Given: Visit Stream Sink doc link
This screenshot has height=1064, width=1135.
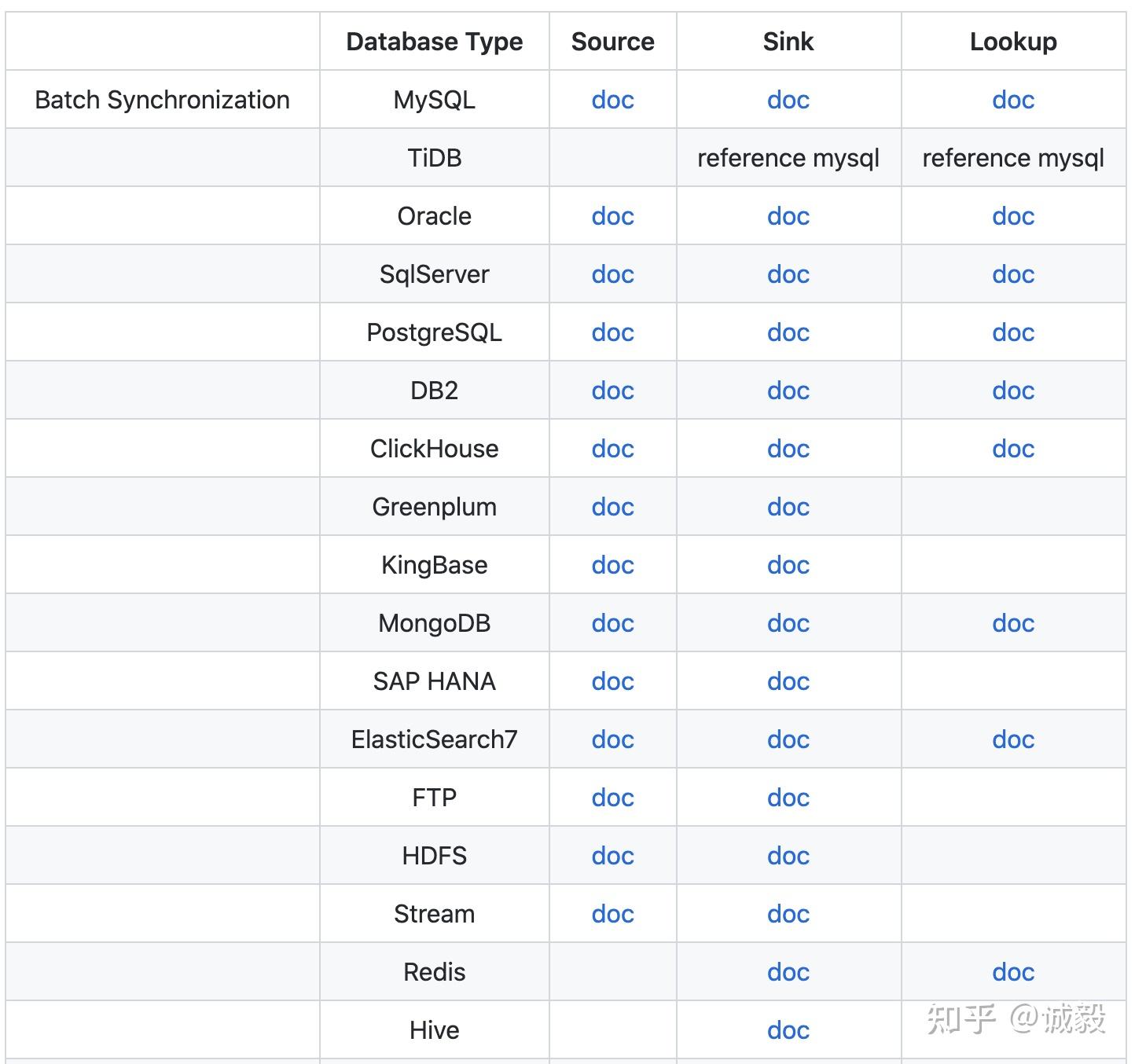Looking at the screenshot, I should tap(788, 914).
